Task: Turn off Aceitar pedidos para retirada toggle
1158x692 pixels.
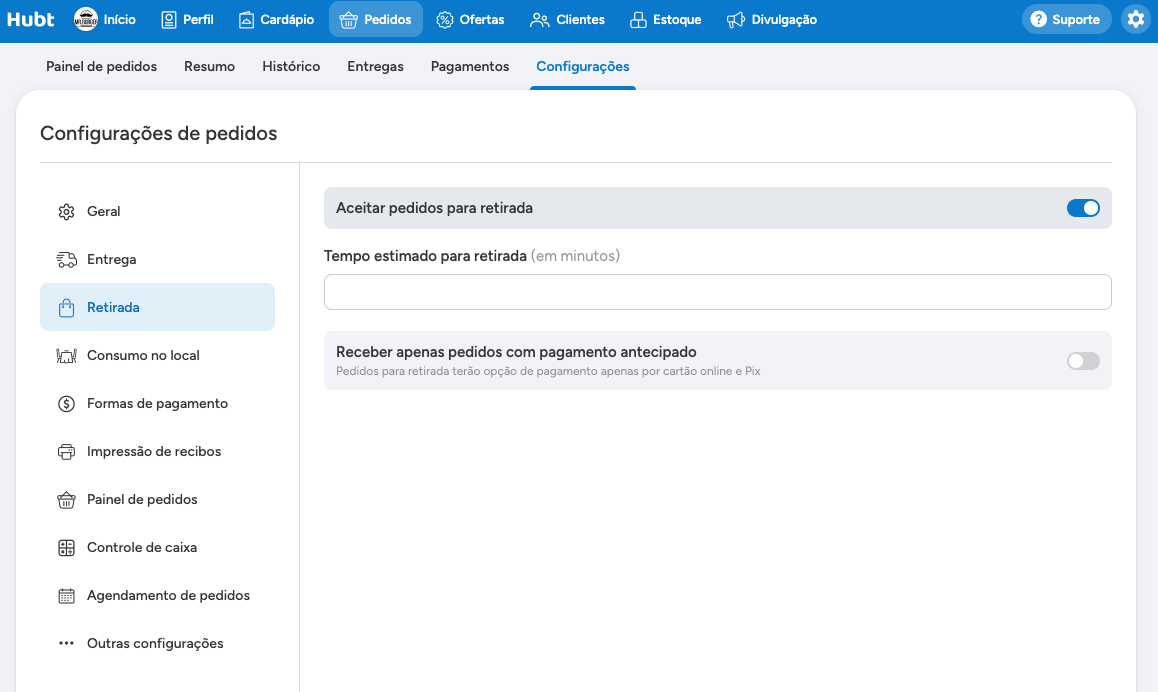Action: tap(1083, 208)
